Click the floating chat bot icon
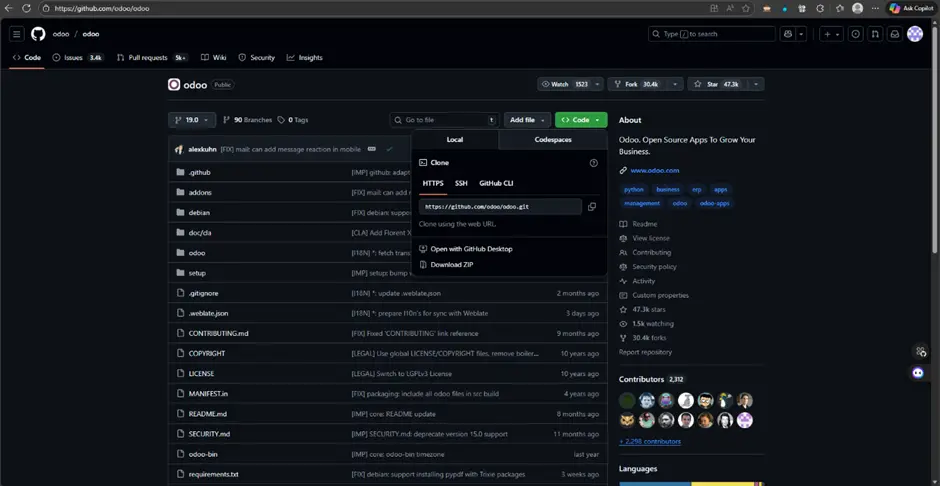Viewport: 940px width, 486px height. 918,373
